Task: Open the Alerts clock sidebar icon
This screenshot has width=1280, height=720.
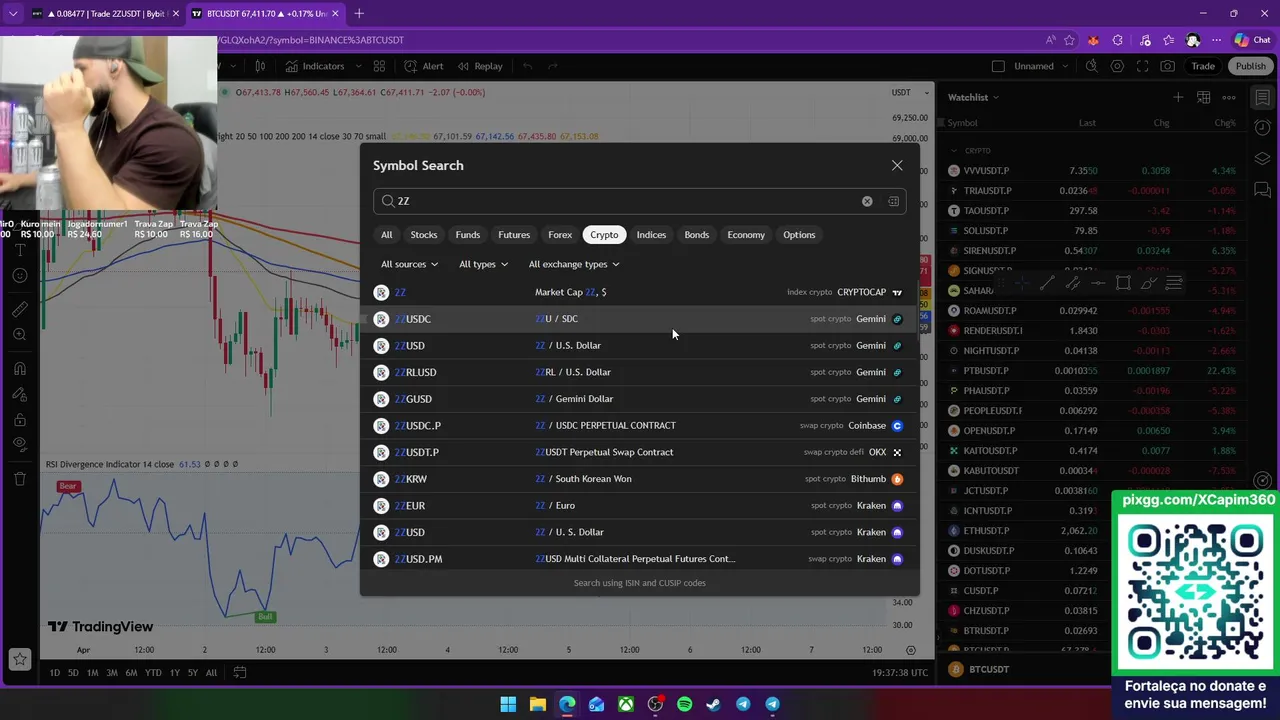Action: [x=1262, y=128]
